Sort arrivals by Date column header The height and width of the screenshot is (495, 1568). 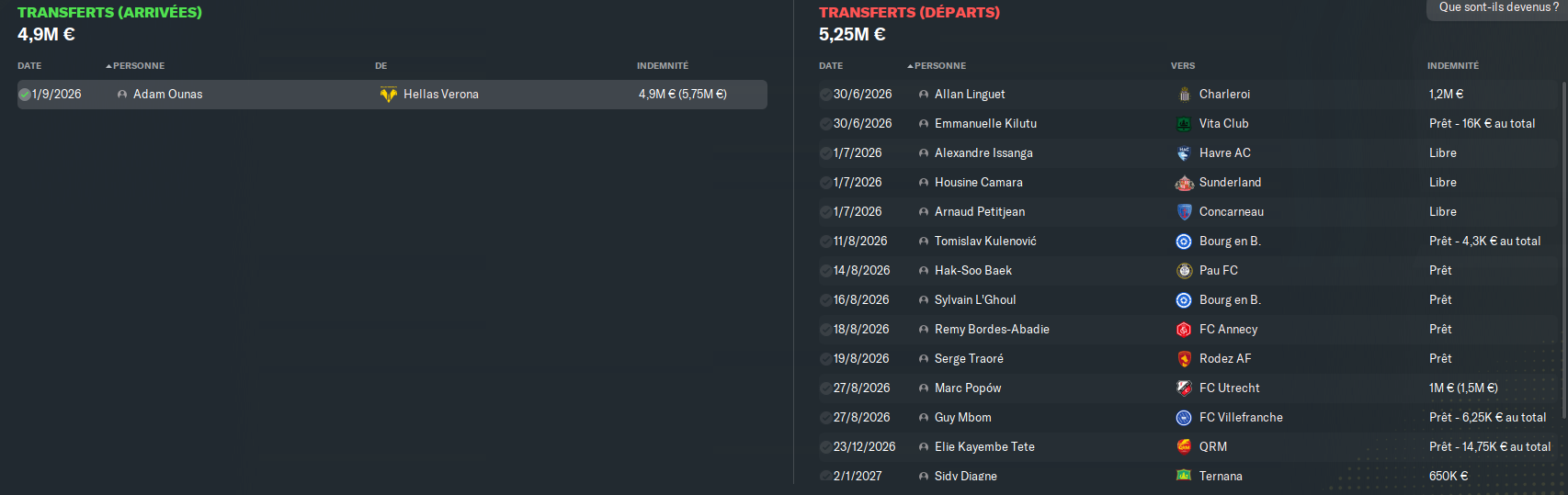[29, 66]
